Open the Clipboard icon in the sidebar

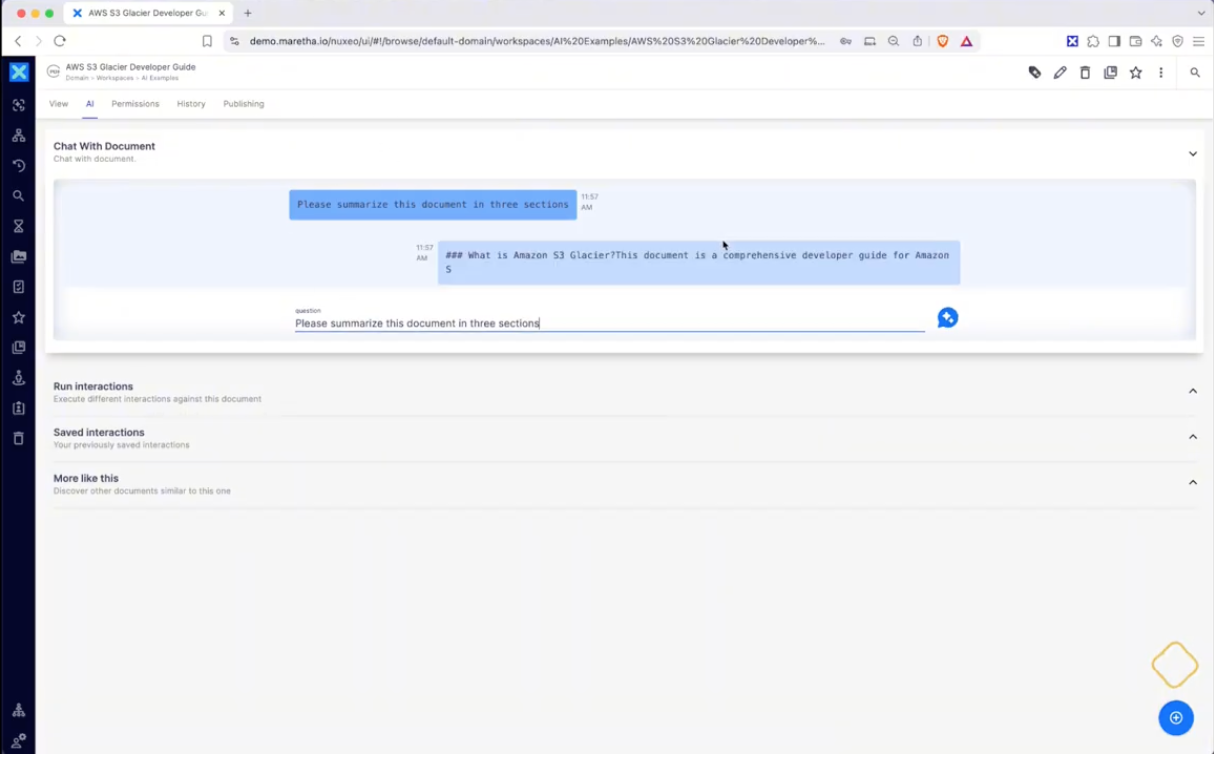(x=18, y=408)
